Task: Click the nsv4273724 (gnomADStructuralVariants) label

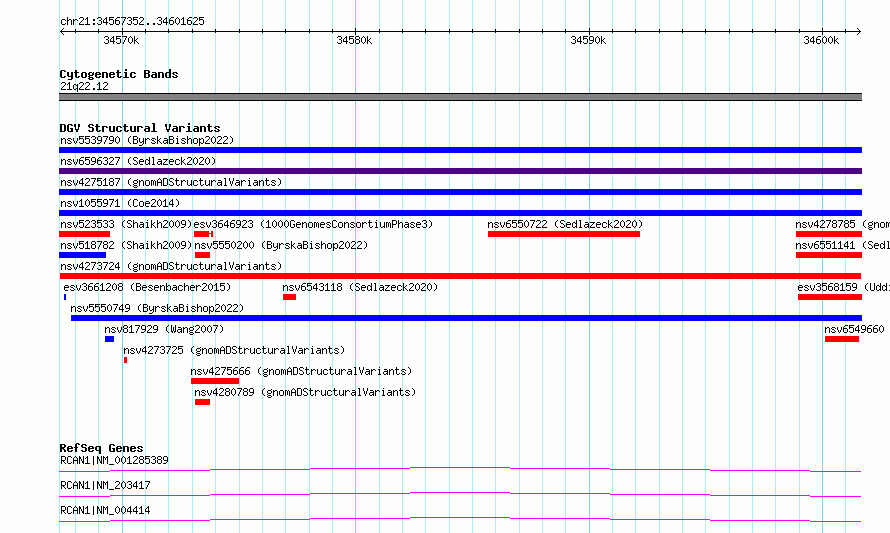Action: coord(171,266)
